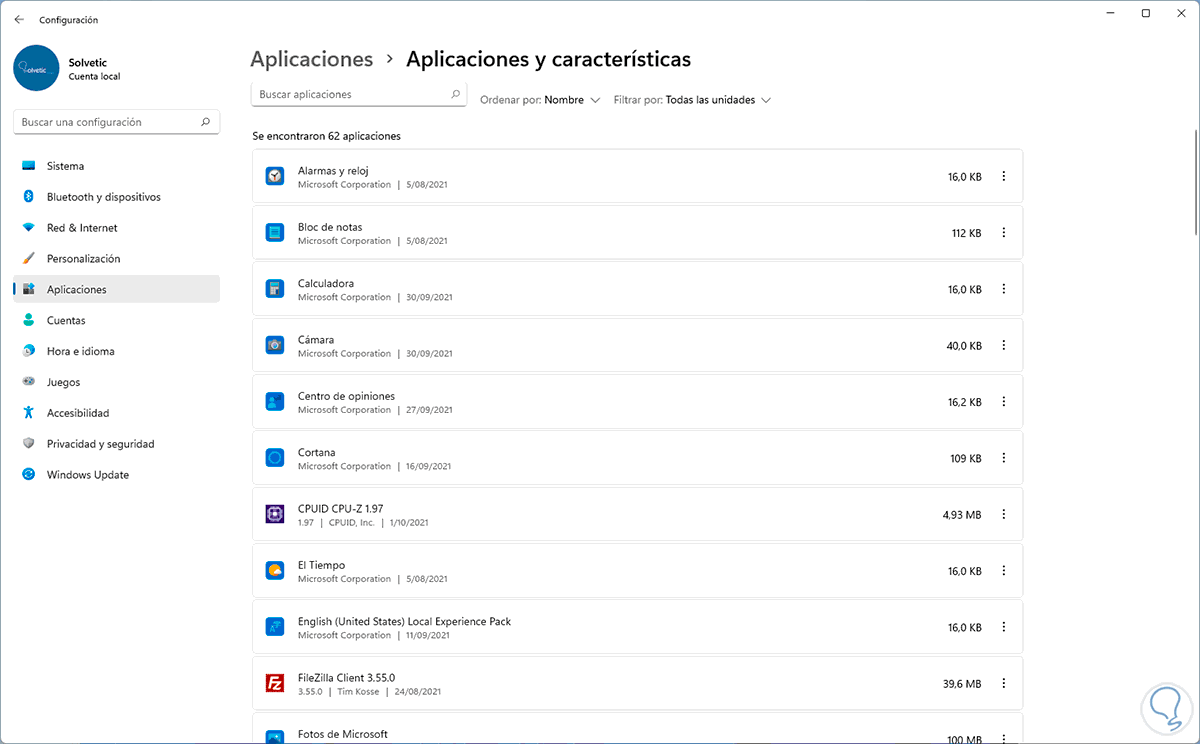
Task: Click the Cámara app icon
Action: 275,345
